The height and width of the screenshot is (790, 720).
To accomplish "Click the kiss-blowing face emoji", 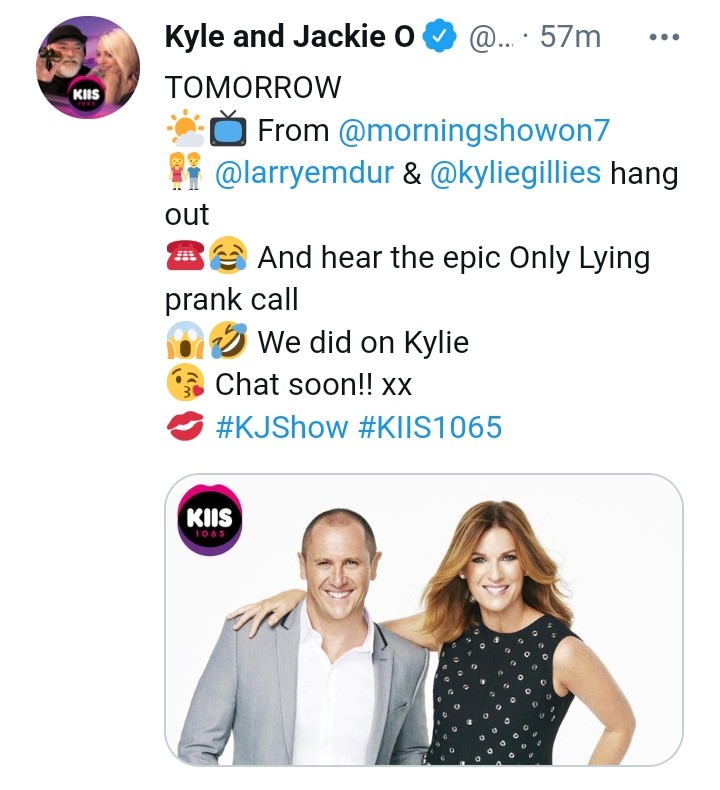I will [x=184, y=385].
